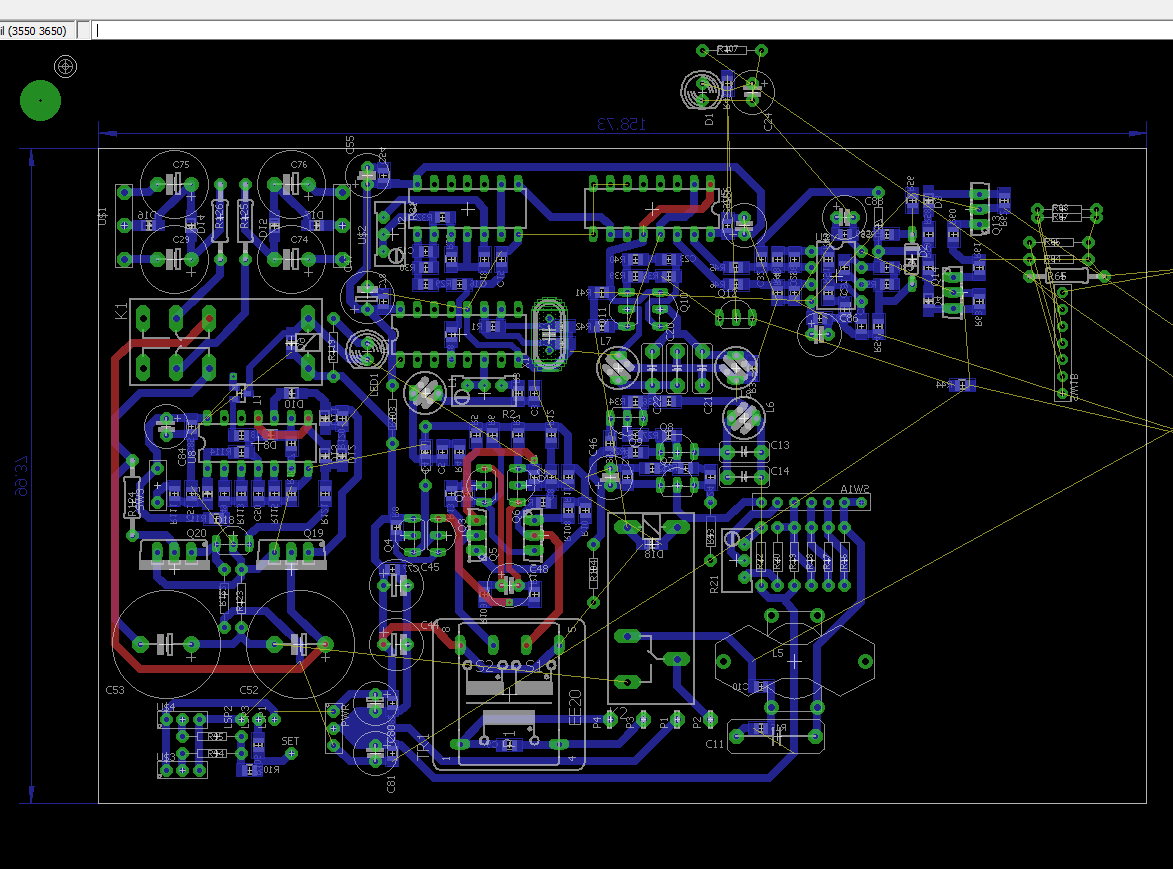Select capacitor C11
1173x869 pixels.
click(776, 736)
